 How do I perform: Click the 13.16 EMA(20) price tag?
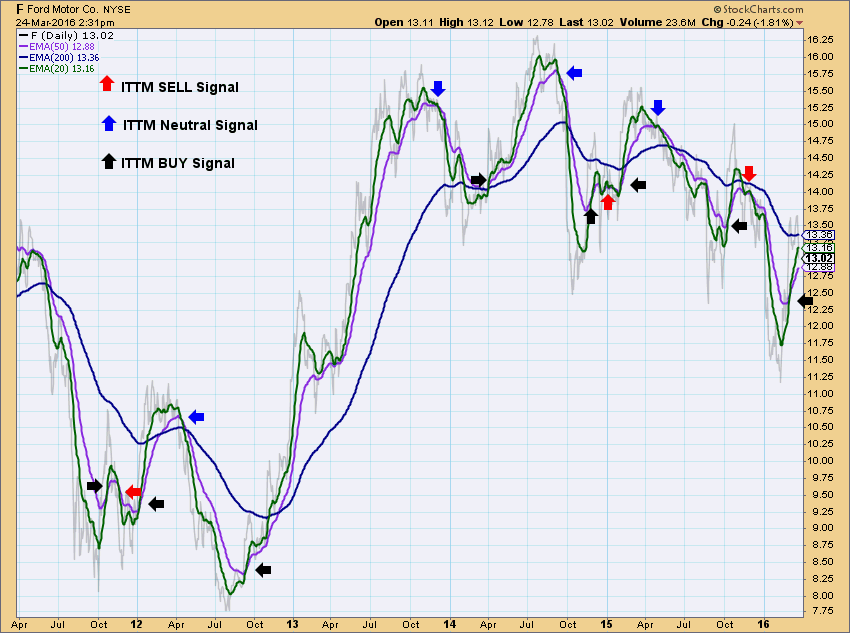click(818, 248)
